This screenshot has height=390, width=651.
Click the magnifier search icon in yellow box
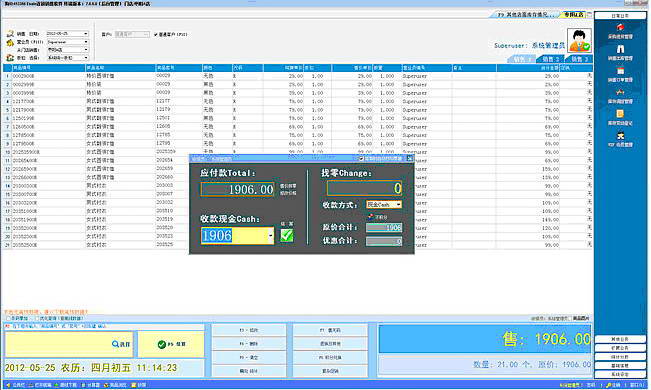pyautogui.click(x=115, y=344)
